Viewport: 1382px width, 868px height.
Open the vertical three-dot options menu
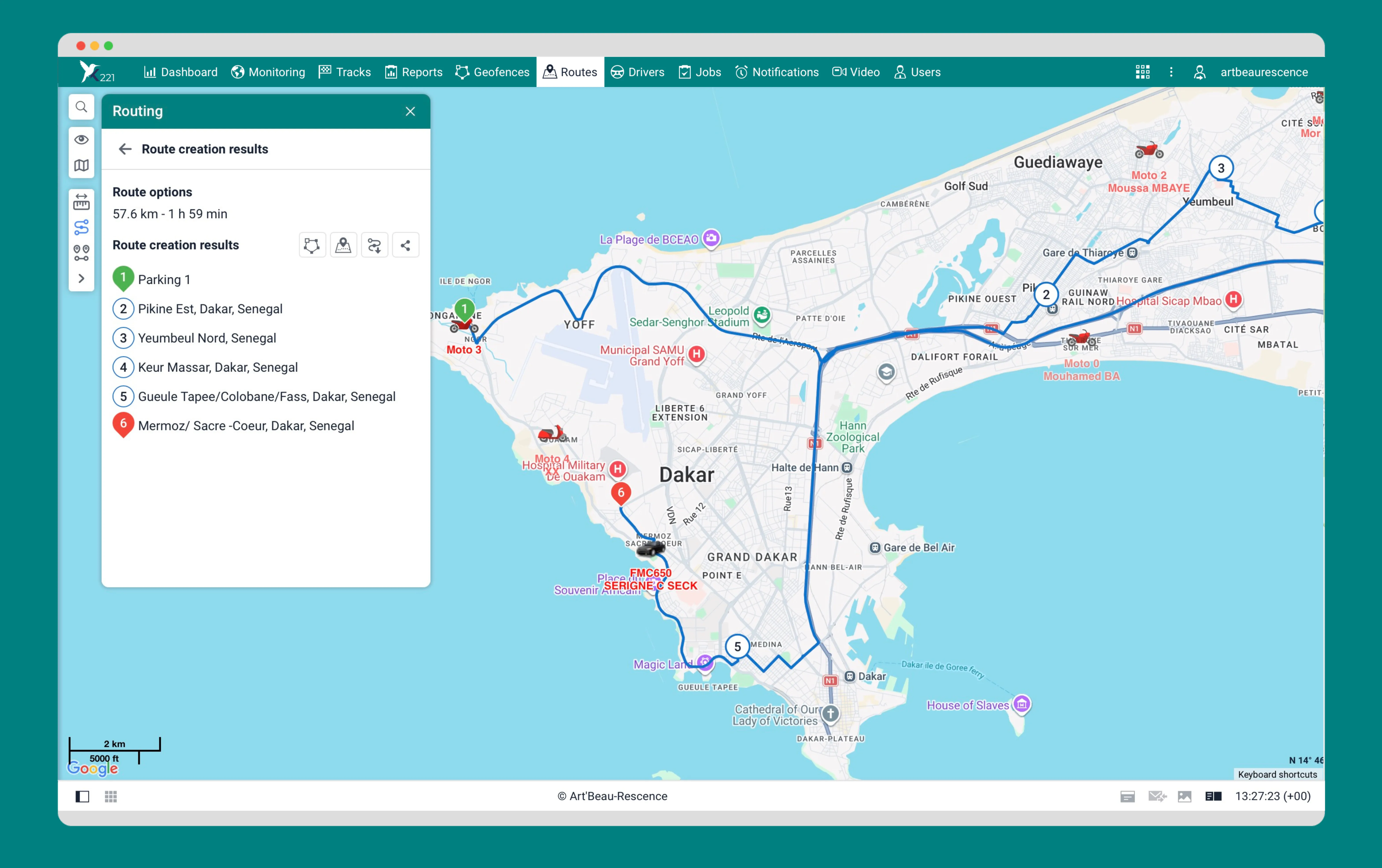click(x=1171, y=72)
